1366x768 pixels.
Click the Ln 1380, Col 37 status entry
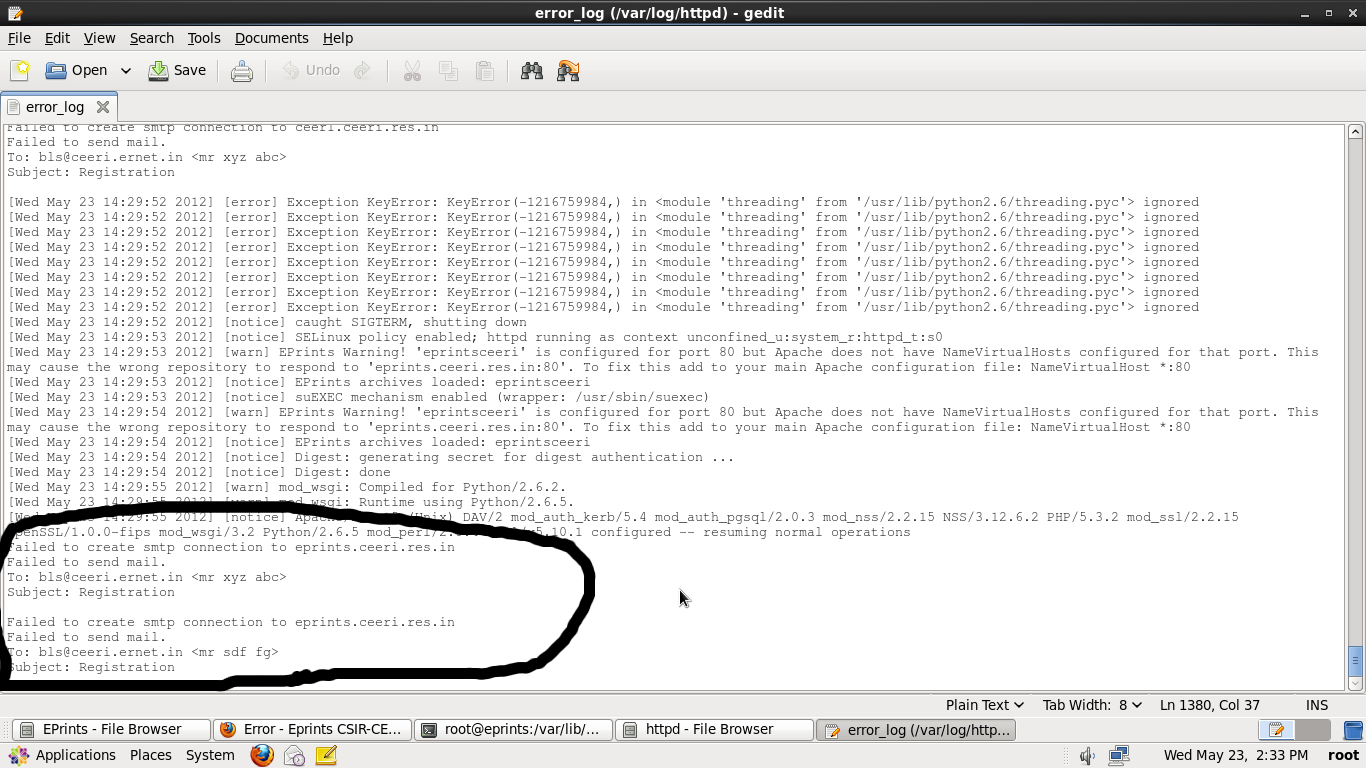[1209, 705]
